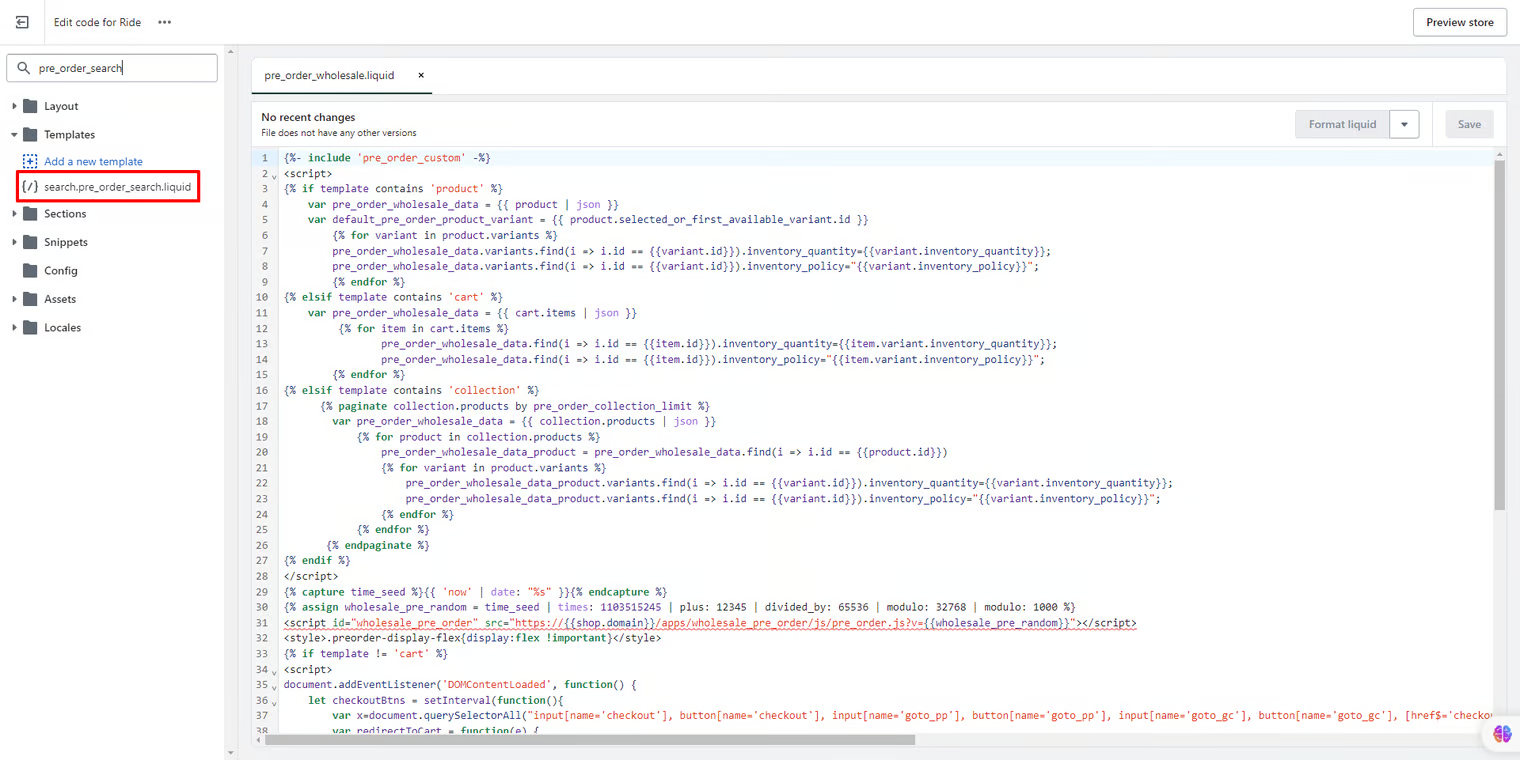1520x760 pixels.
Task: Open the Format liquid dropdown arrow
Action: (1404, 125)
